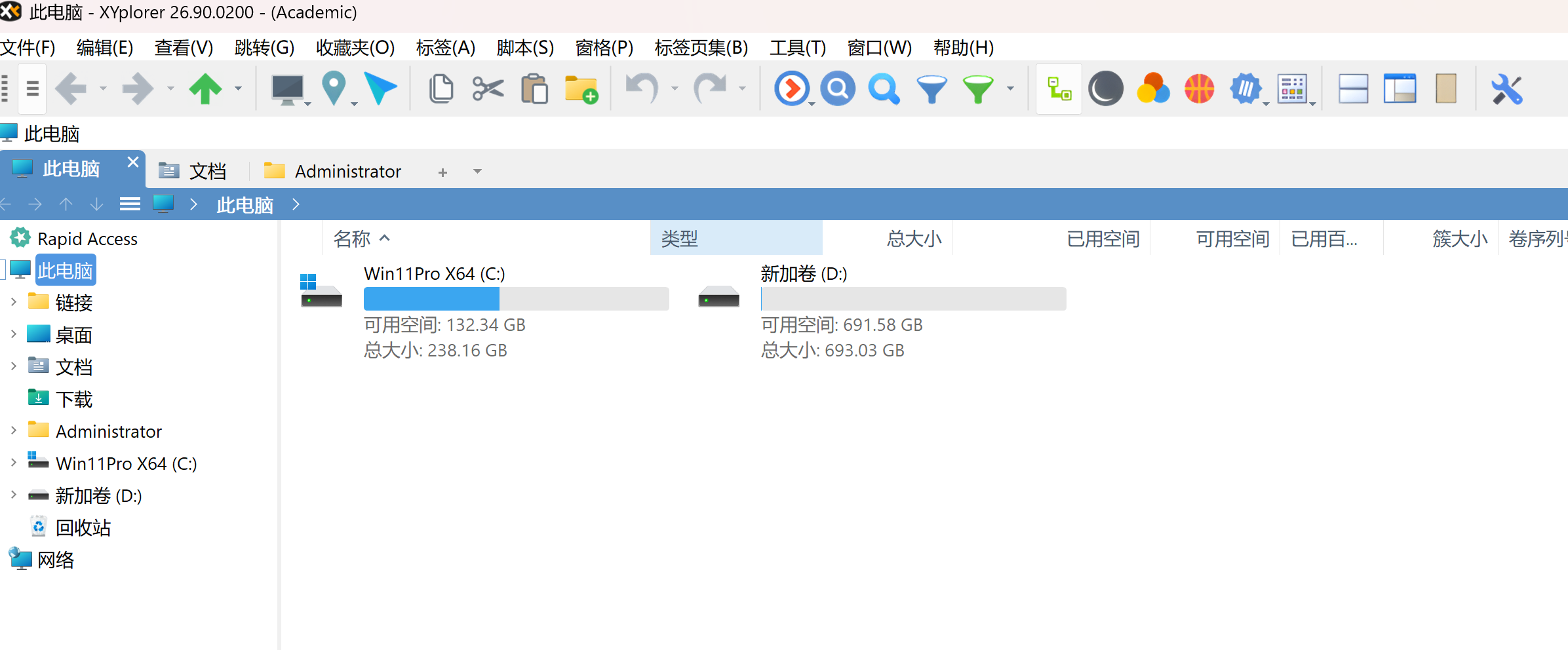
Task: Click the blue gear tag icon
Action: (x=1246, y=88)
